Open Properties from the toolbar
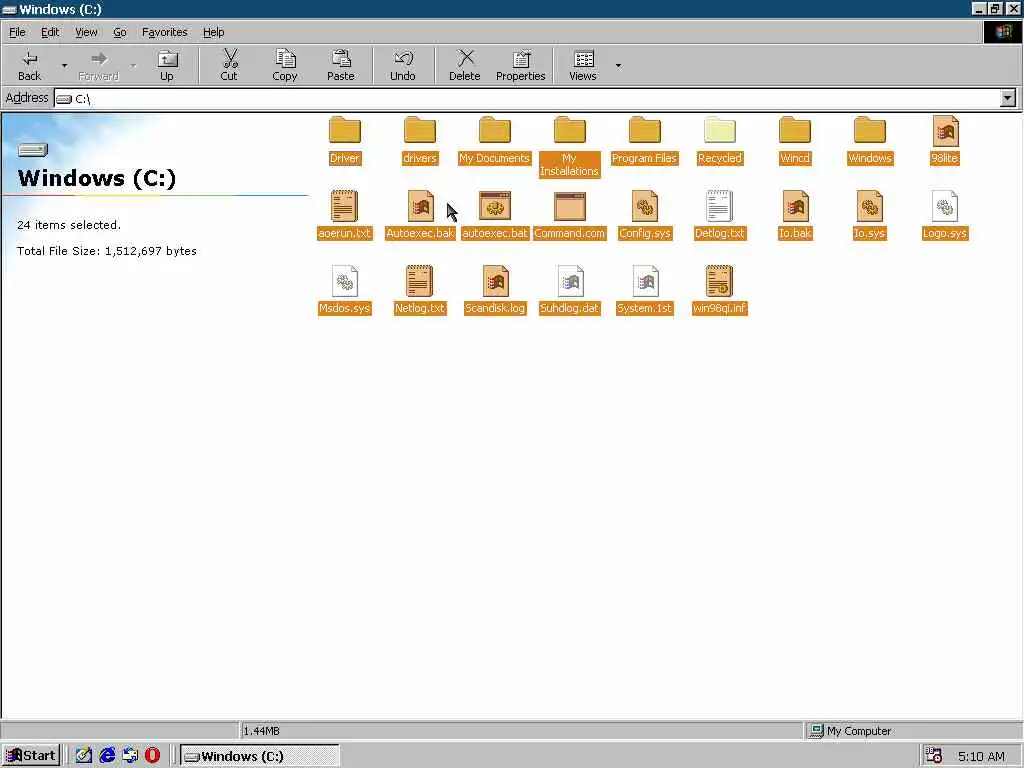The image size is (1024, 768). (520, 65)
